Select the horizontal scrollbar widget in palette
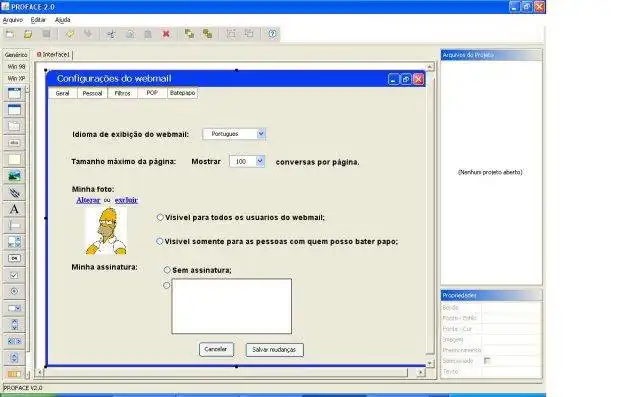This screenshot has height=397, width=640. point(14,341)
